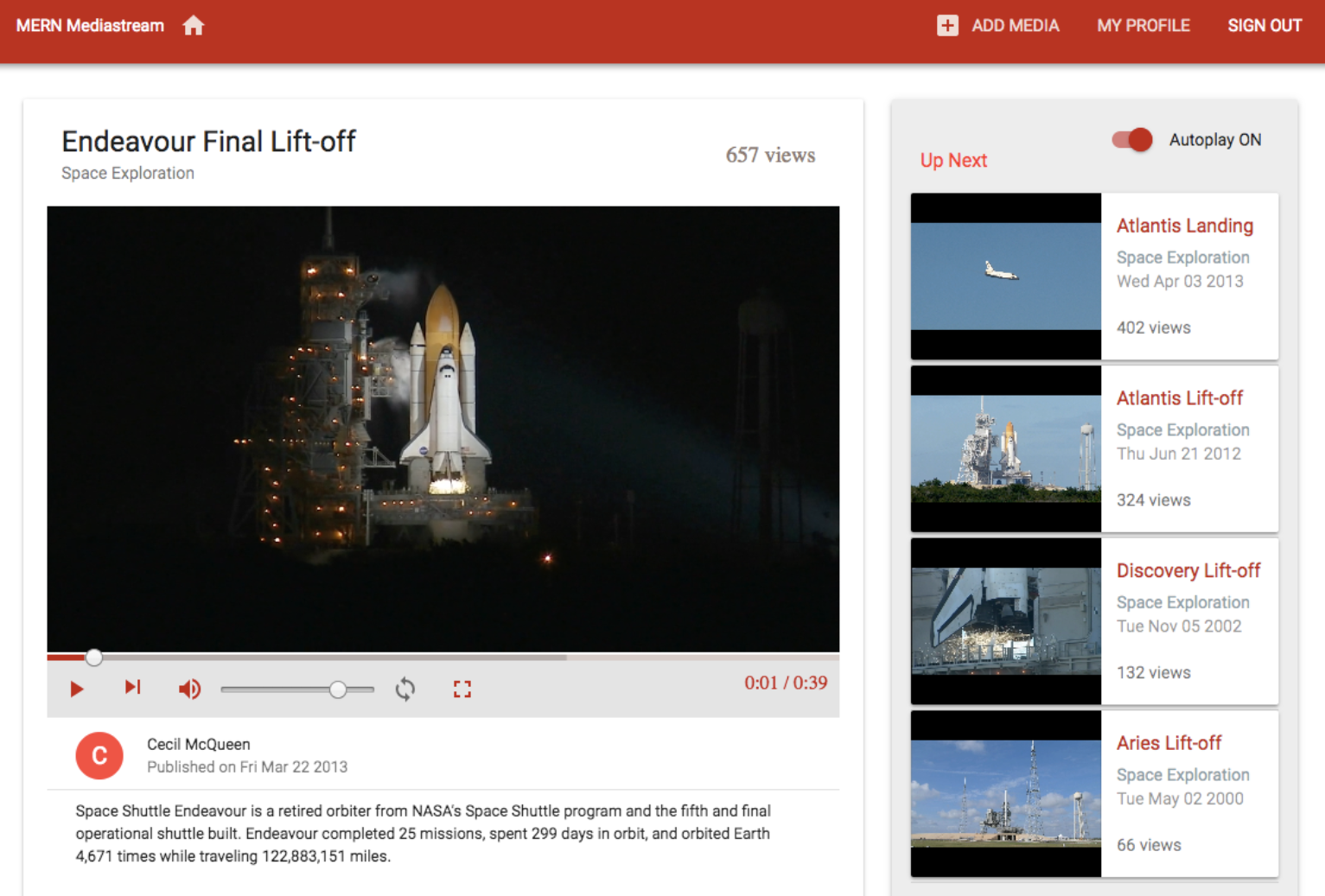Open MY PROFILE from the navigation bar

coord(1143,25)
